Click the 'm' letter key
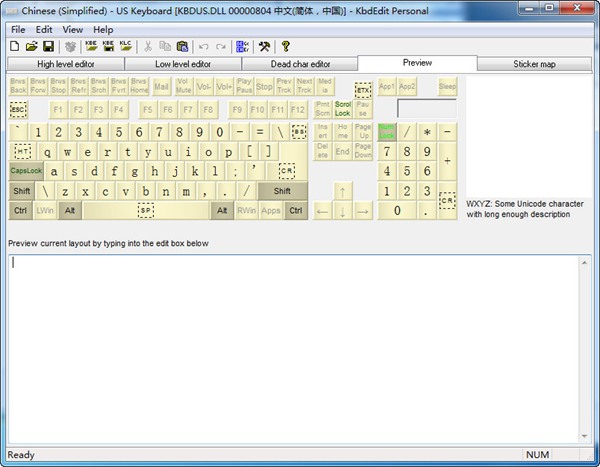This screenshot has height=467, width=600. tap(186, 191)
